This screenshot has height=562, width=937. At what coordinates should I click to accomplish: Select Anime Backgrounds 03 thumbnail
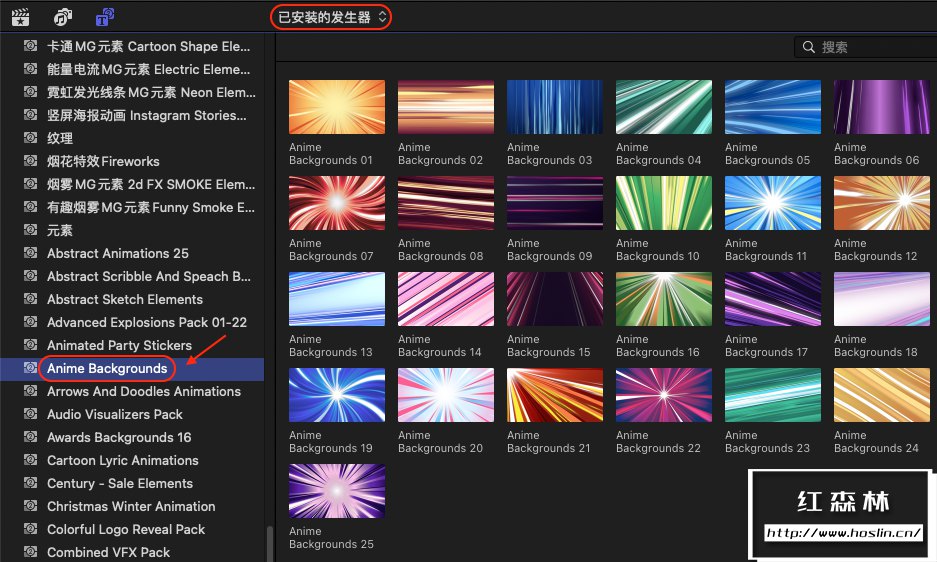point(555,107)
